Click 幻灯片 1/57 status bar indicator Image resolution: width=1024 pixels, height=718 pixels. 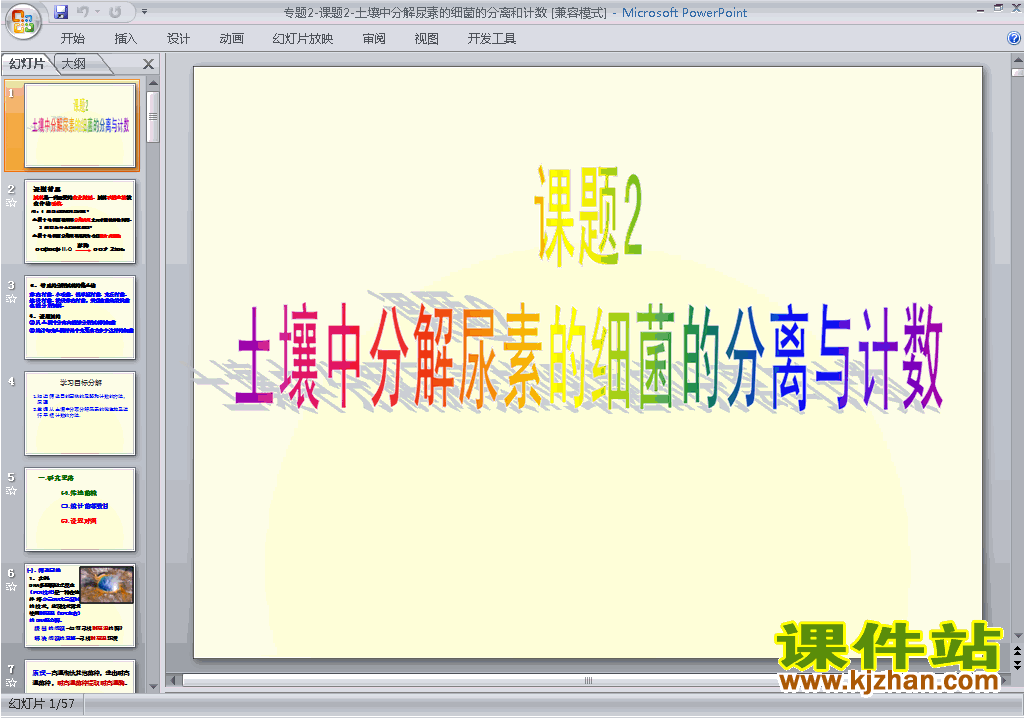[42, 704]
